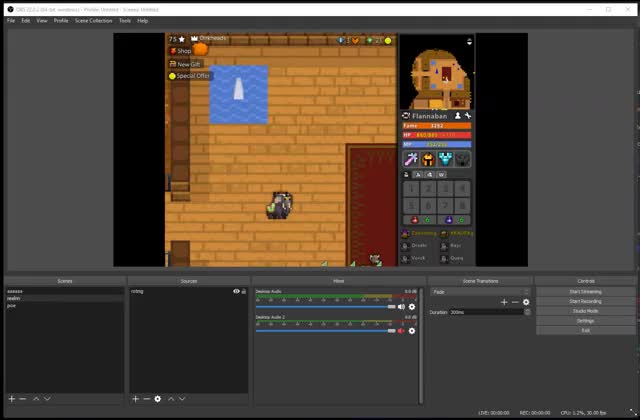This screenshot has height=420, width=640.
Task: Add a new source with plus icon
Action: coord(136,399)
